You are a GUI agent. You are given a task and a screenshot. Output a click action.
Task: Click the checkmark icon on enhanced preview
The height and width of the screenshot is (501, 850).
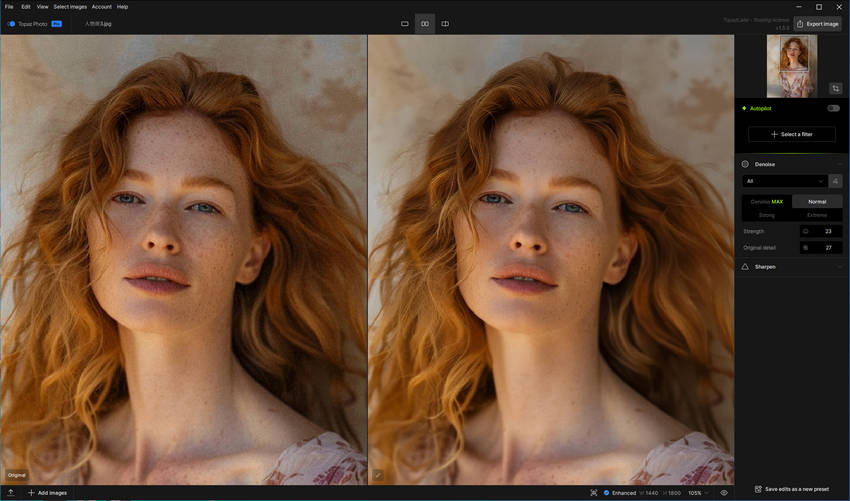pyautogui.click(x=378, y=476)
